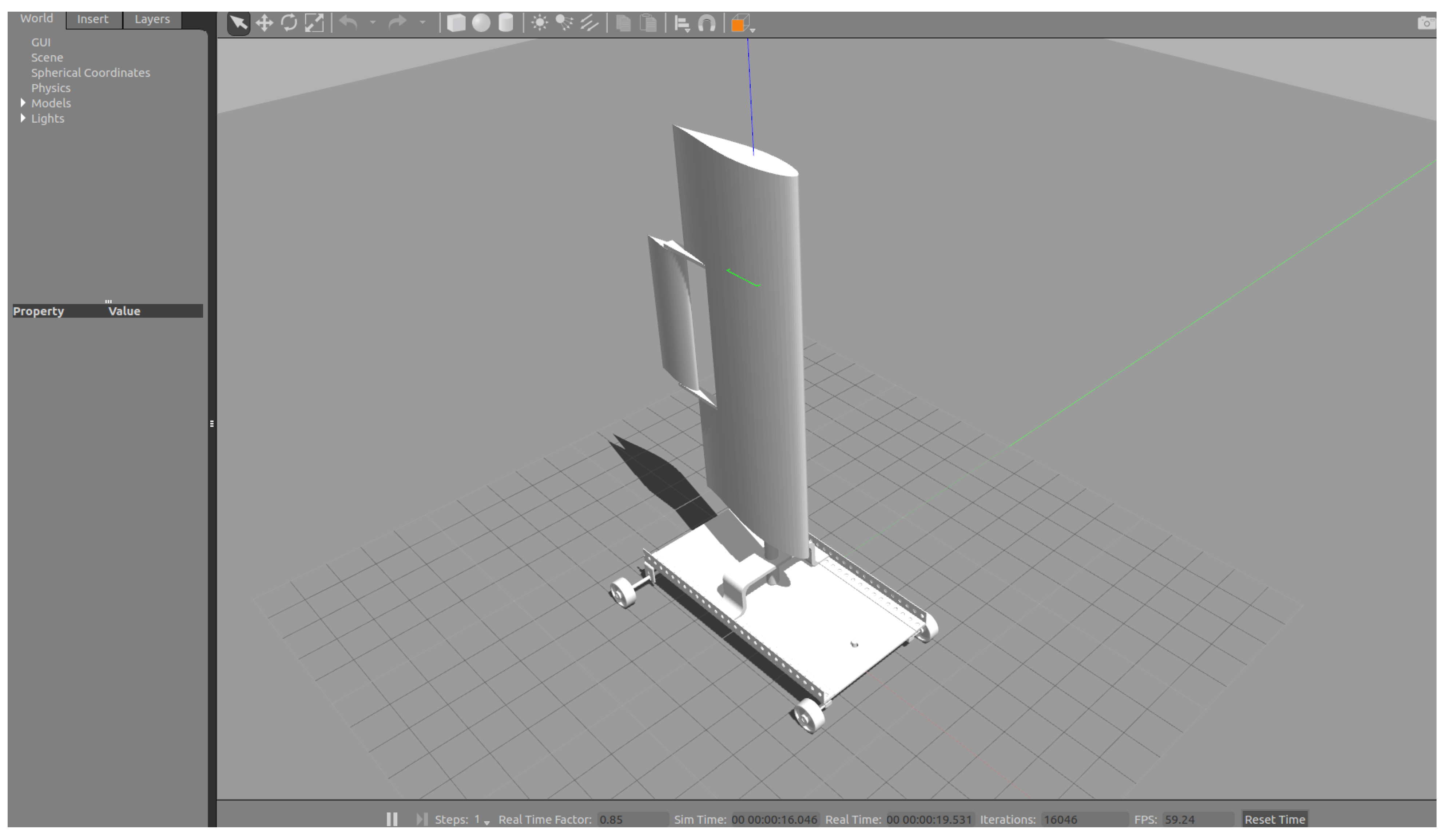Select the Translate mode tool
The width and height of the screenshot is (1446, 840).
pyautogui.click(x=264, y=24)
